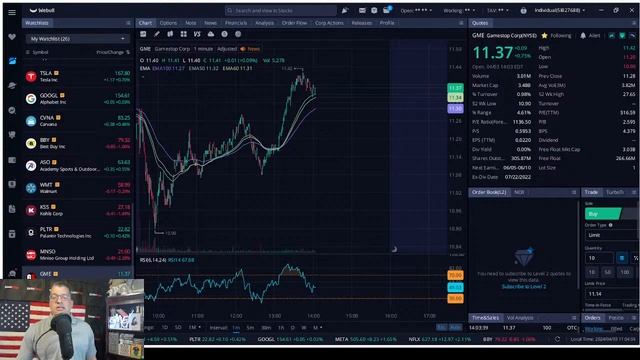
Task: Select the 5D range button
Action: 178,327
